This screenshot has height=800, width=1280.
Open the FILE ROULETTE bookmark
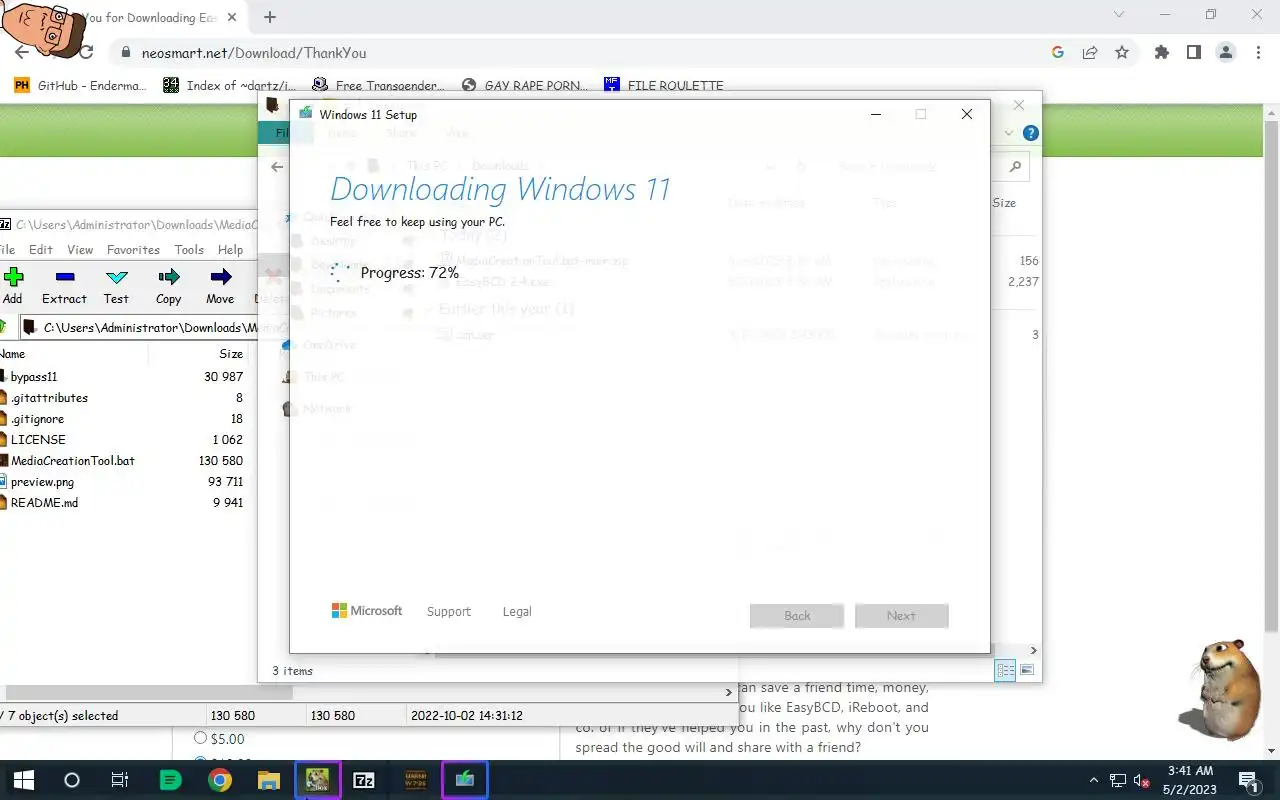pyautogui.click(x=663, y=86)
